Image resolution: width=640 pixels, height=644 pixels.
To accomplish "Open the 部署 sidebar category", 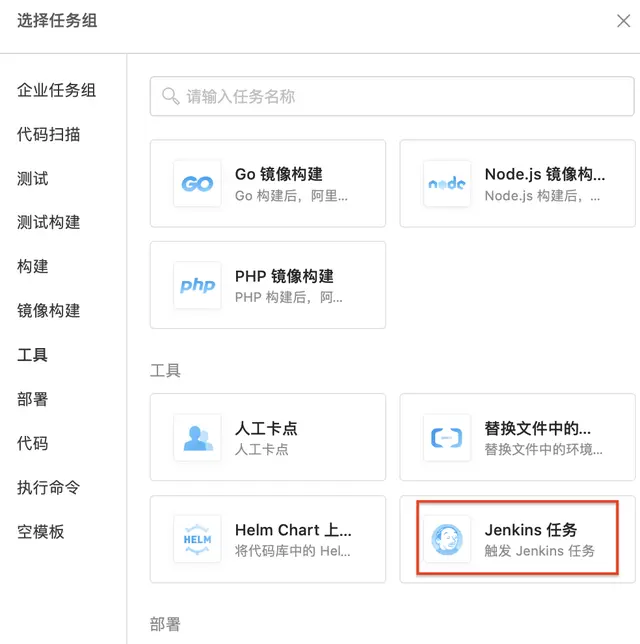I will click(x=32, y=399).
